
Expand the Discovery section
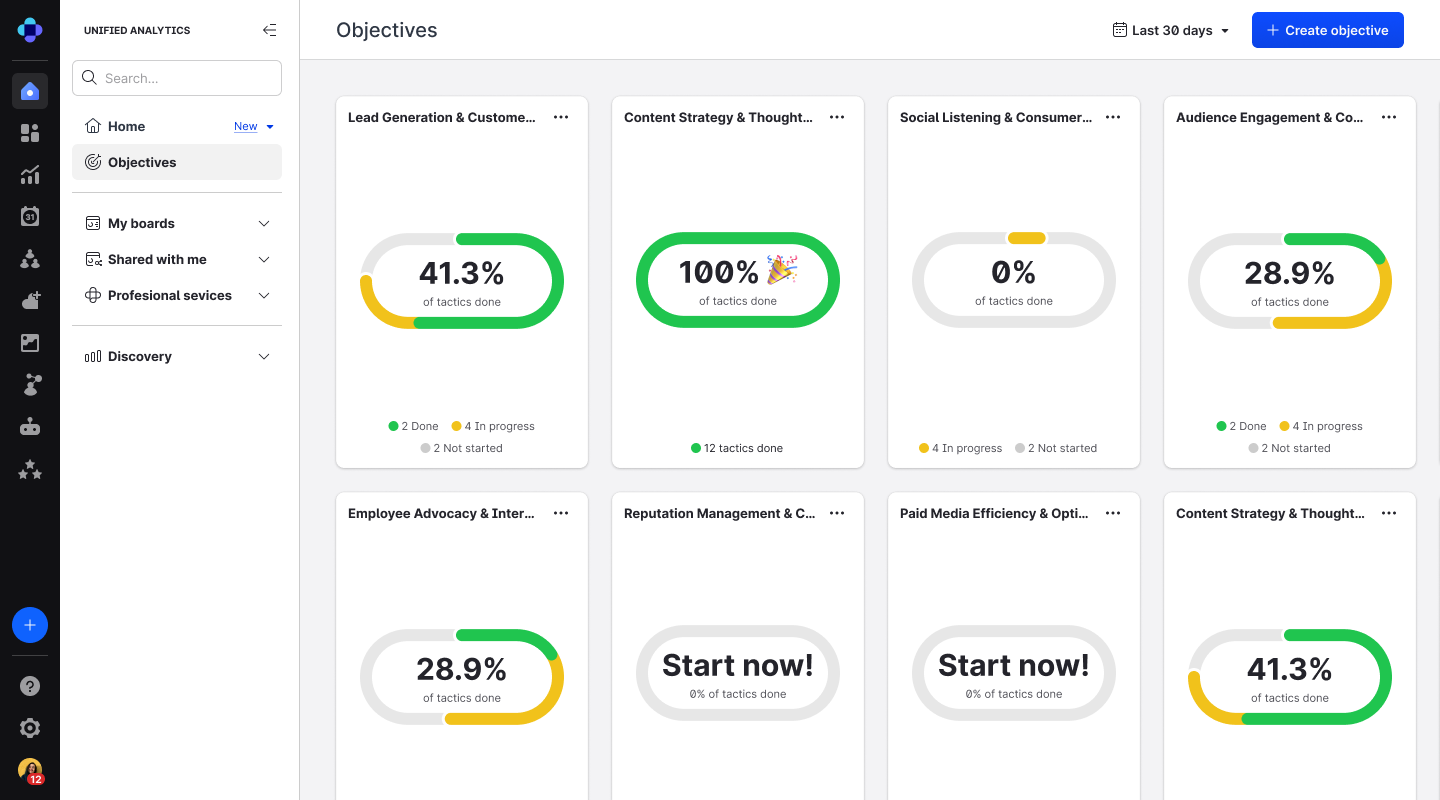point(264,356)
